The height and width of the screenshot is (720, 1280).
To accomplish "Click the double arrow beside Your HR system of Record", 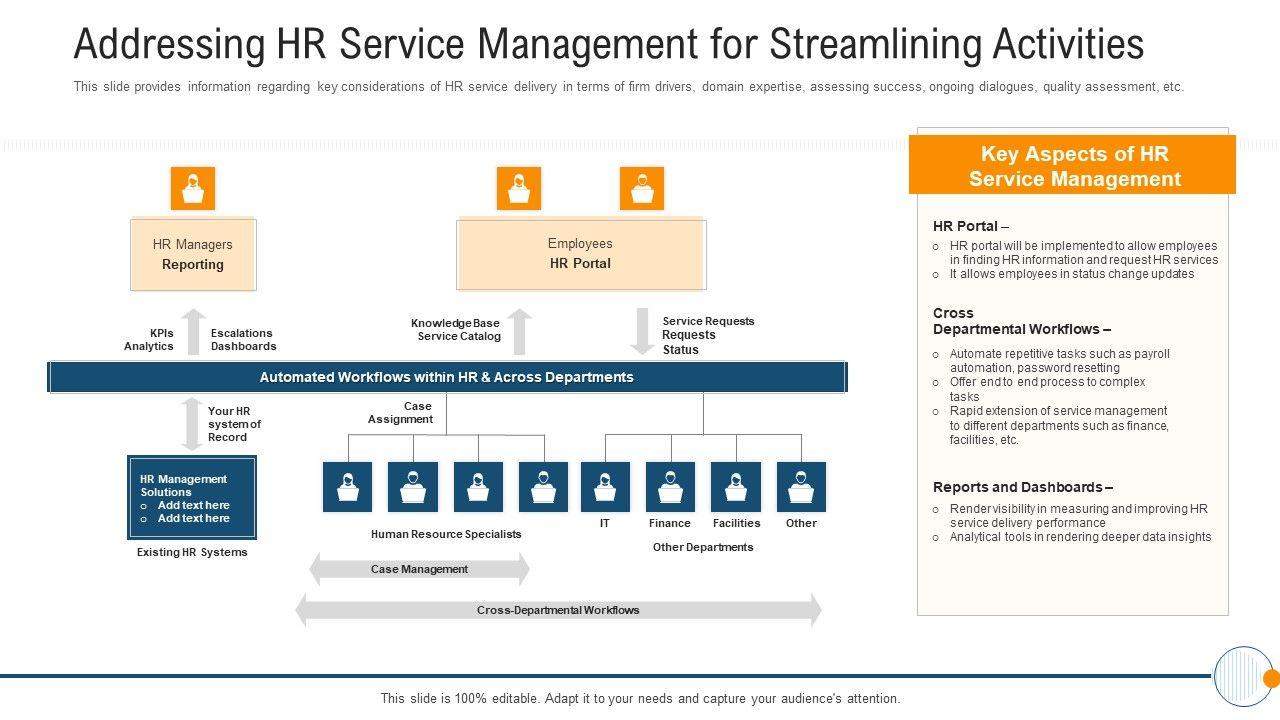I will (191, 424).
